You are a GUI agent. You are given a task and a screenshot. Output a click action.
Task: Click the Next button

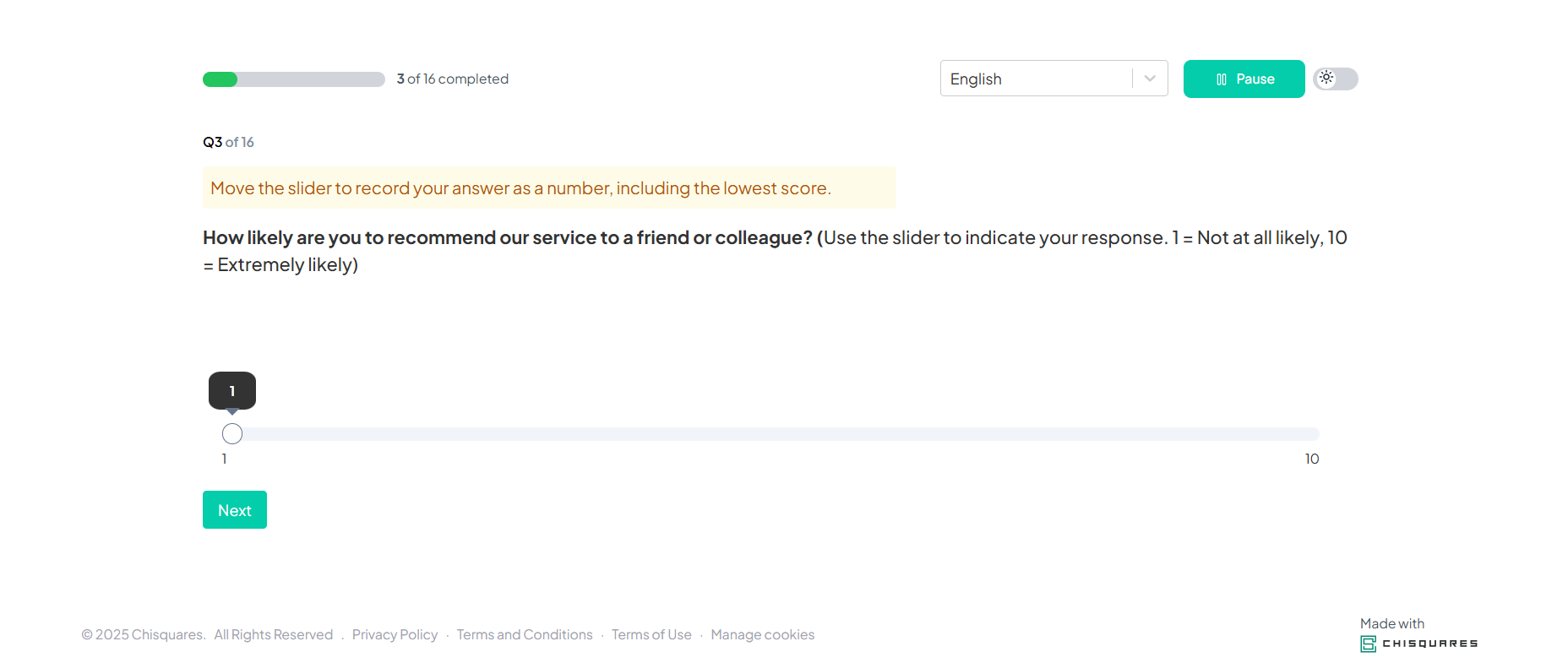coord(235,510)
